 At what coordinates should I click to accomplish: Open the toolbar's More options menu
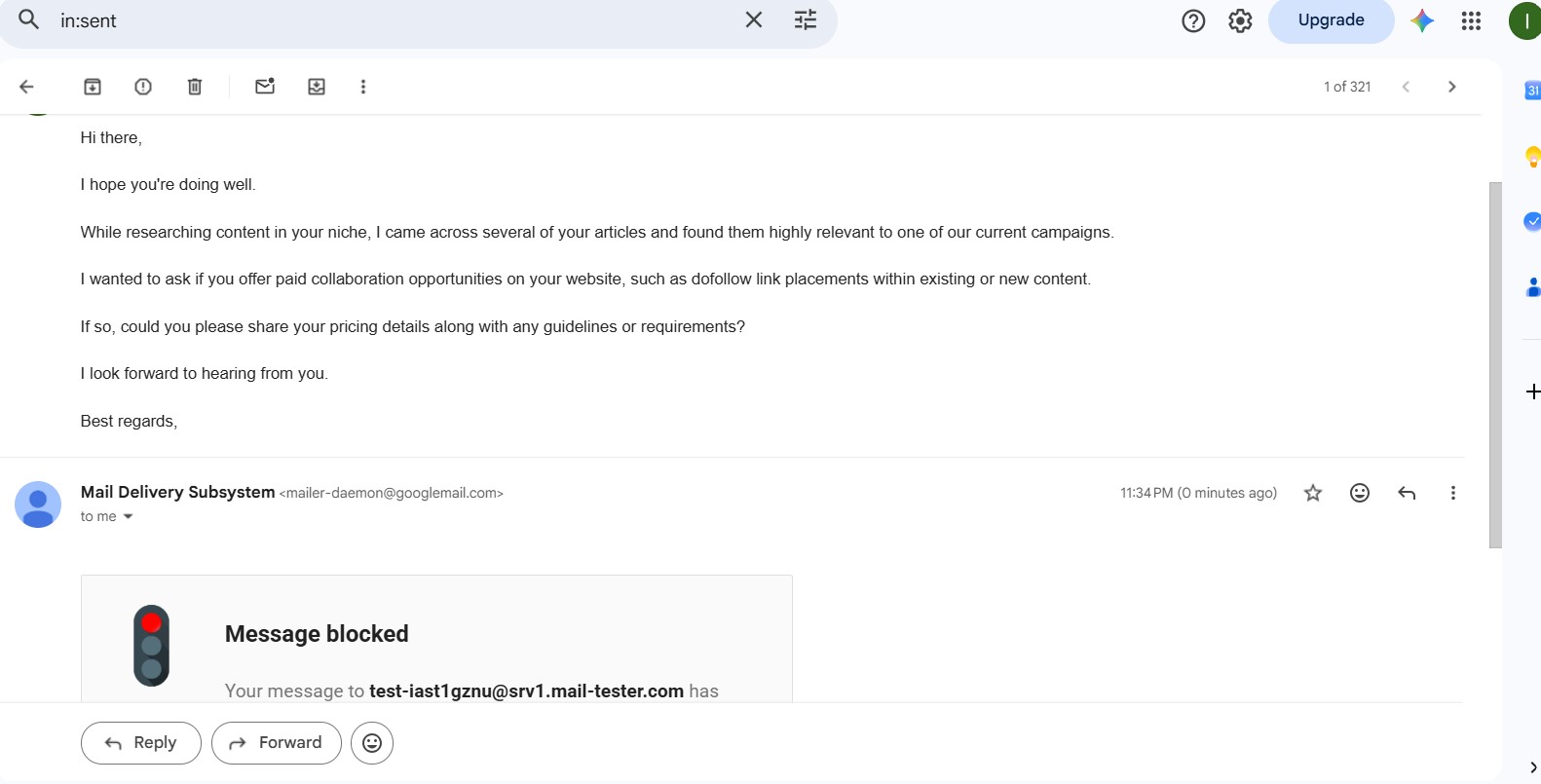[x=363, y=87]
